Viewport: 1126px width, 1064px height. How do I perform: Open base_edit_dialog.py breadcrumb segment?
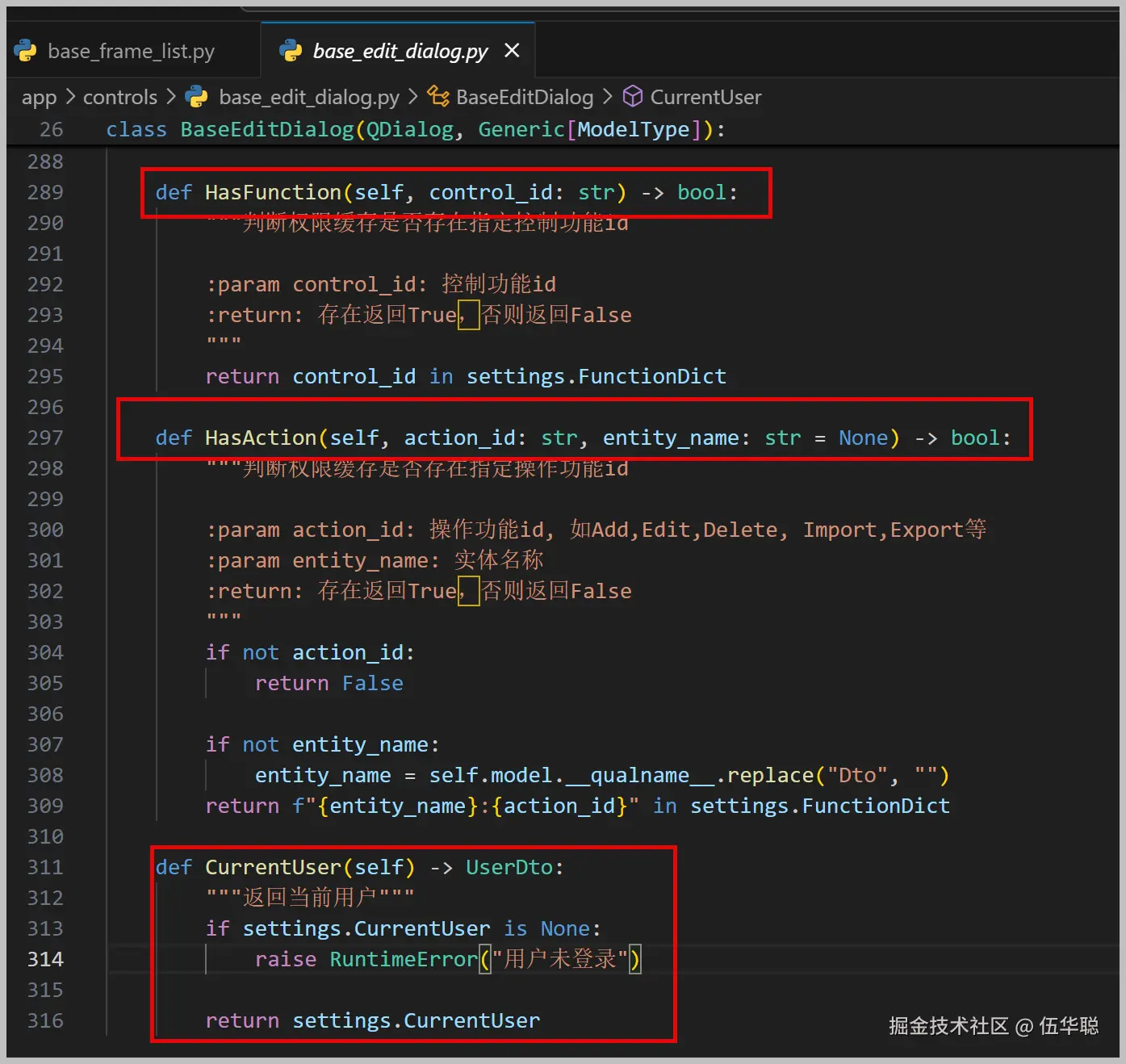point(309,98)
